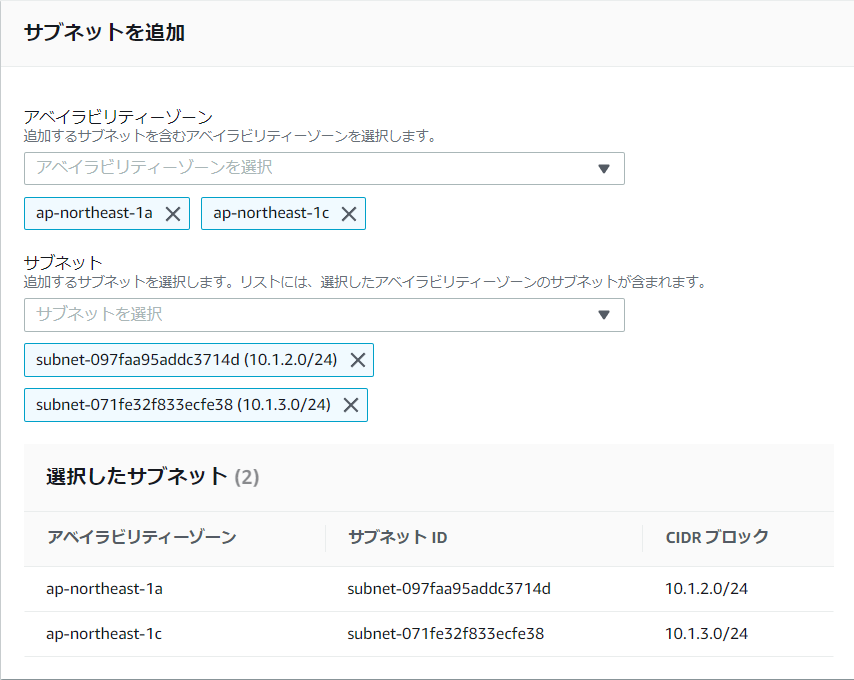Click the ap-northeast-1a tag label
Screen dimensions: 854x680
pos(94,213)
